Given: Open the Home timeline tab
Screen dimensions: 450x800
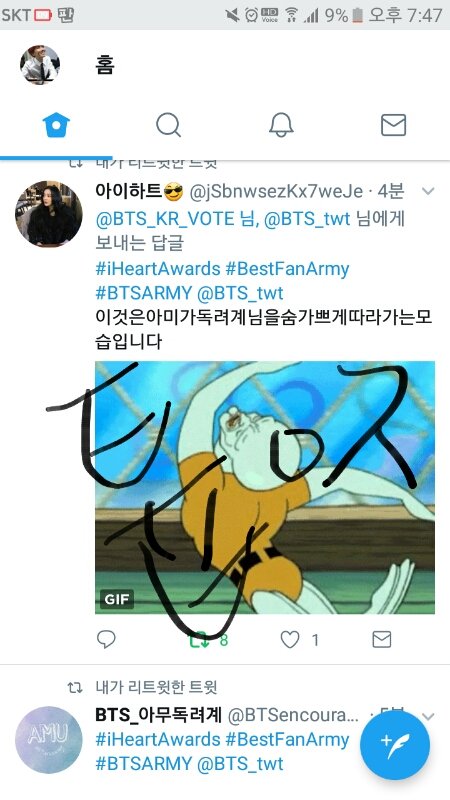Looking at the screenshot, I should (x=56, y=125).
